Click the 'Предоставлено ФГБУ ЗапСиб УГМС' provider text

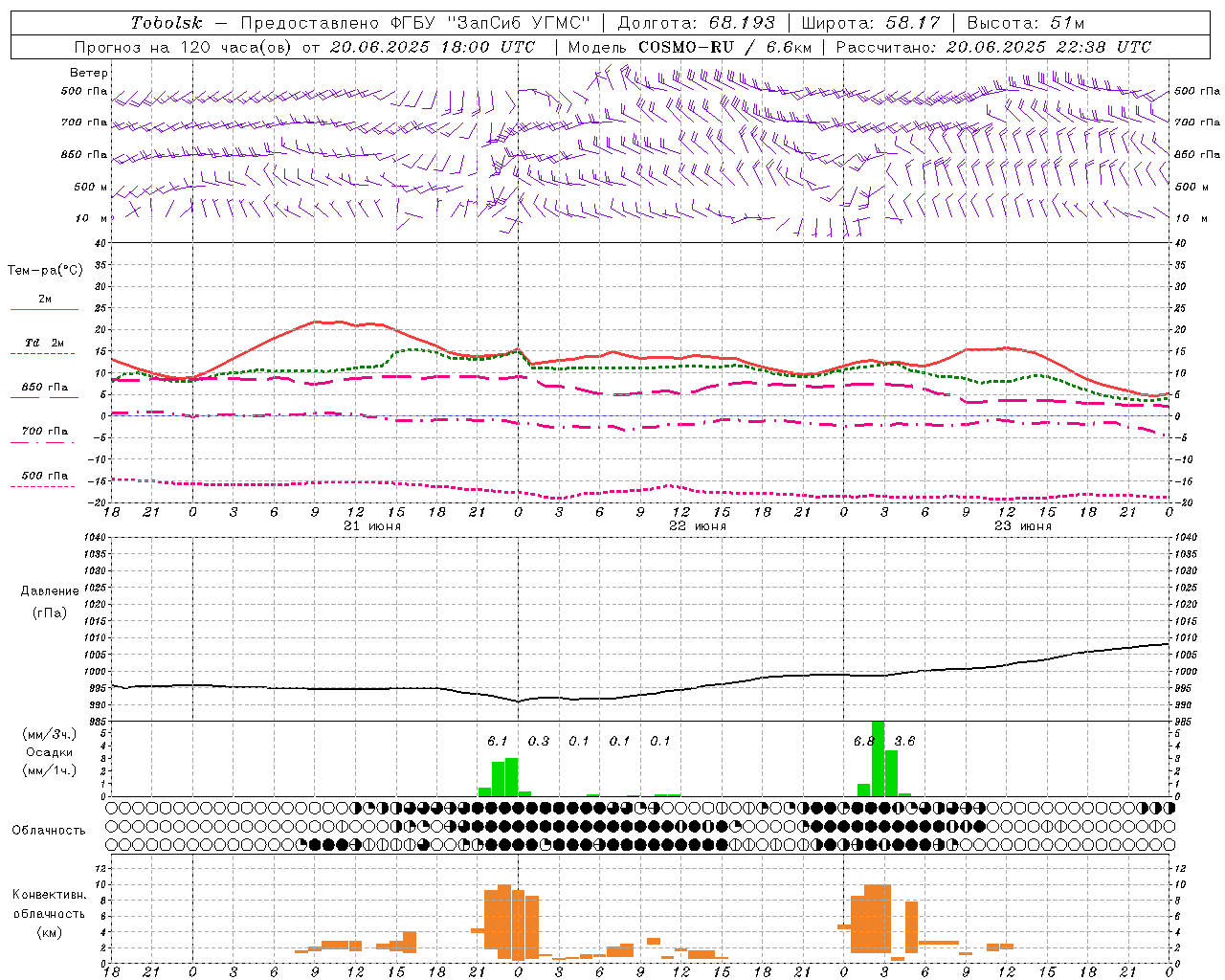[x=414, y=23]
